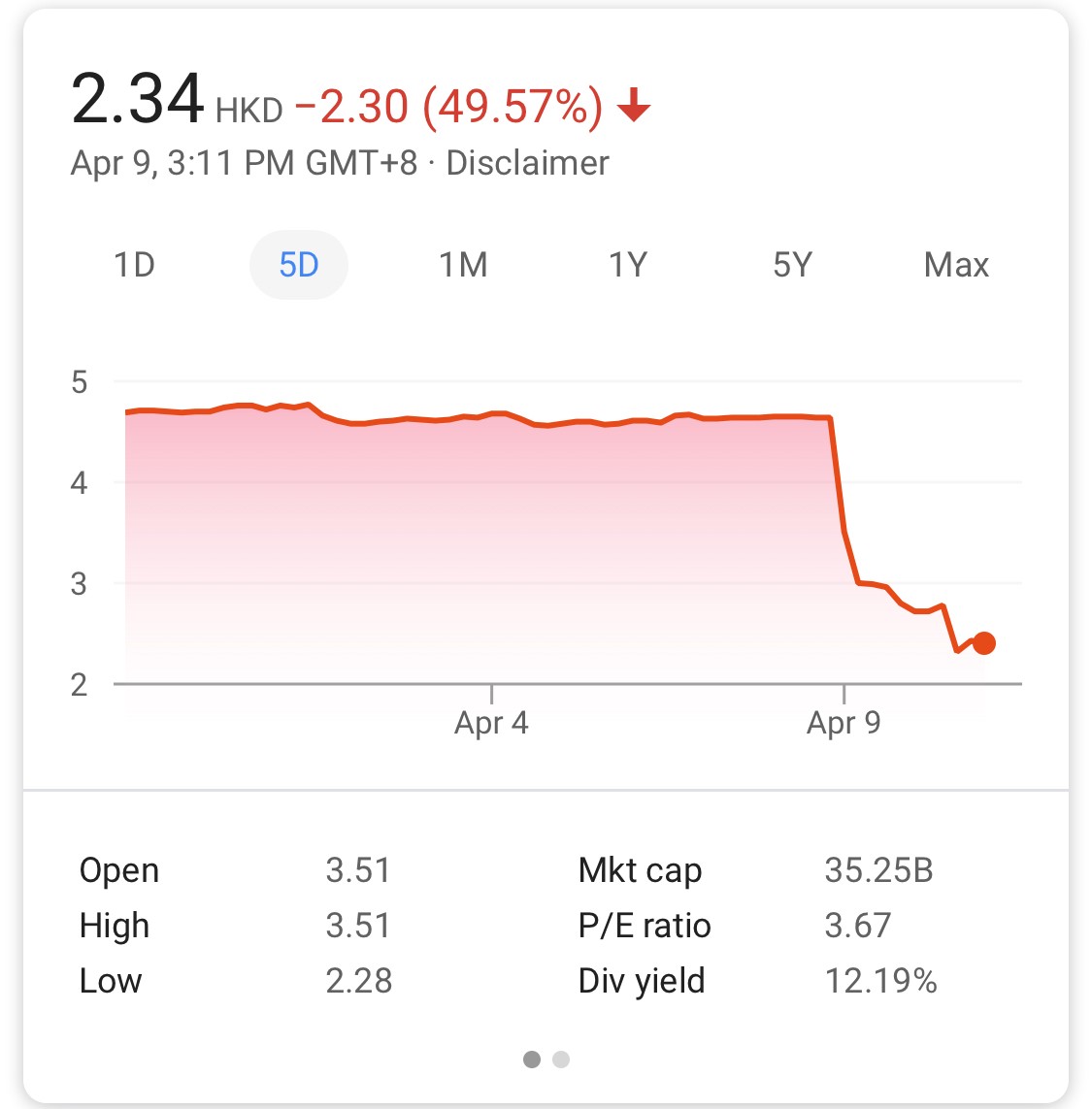Image resolution: width=1092 pixels, height=1109 pixels.
Task: Click the Open price 3.51
Action: pyautogui.click(x=358, y=870)
